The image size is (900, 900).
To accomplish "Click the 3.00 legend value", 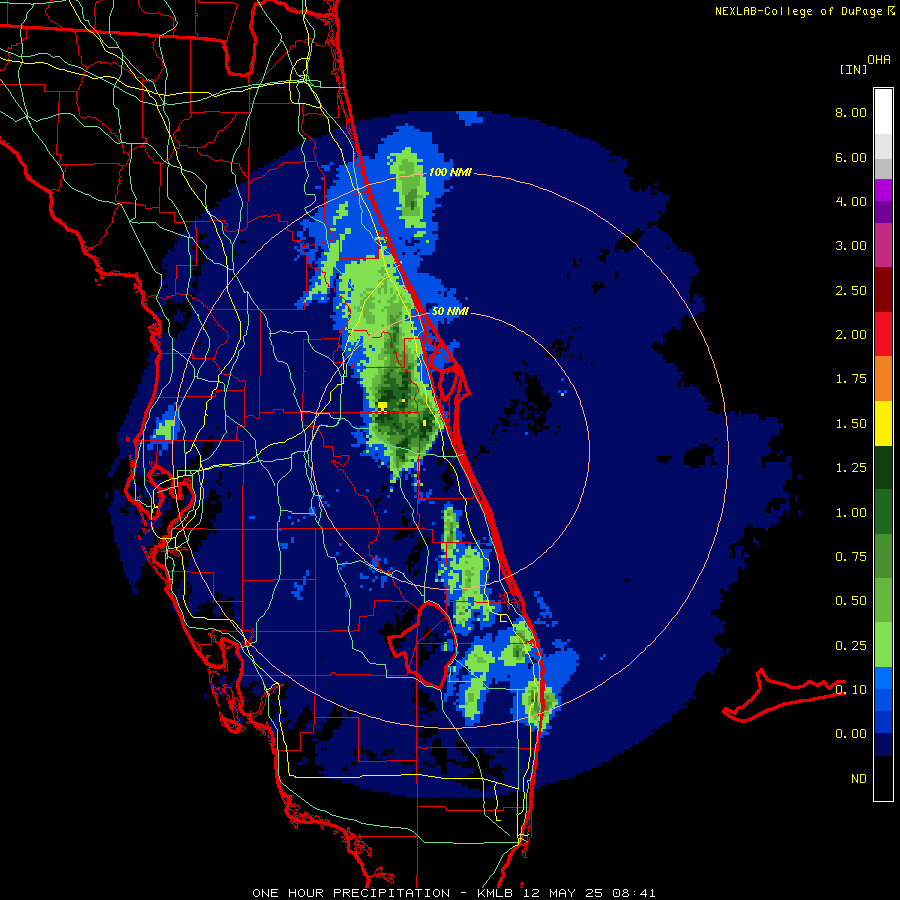I will (851, 246).
